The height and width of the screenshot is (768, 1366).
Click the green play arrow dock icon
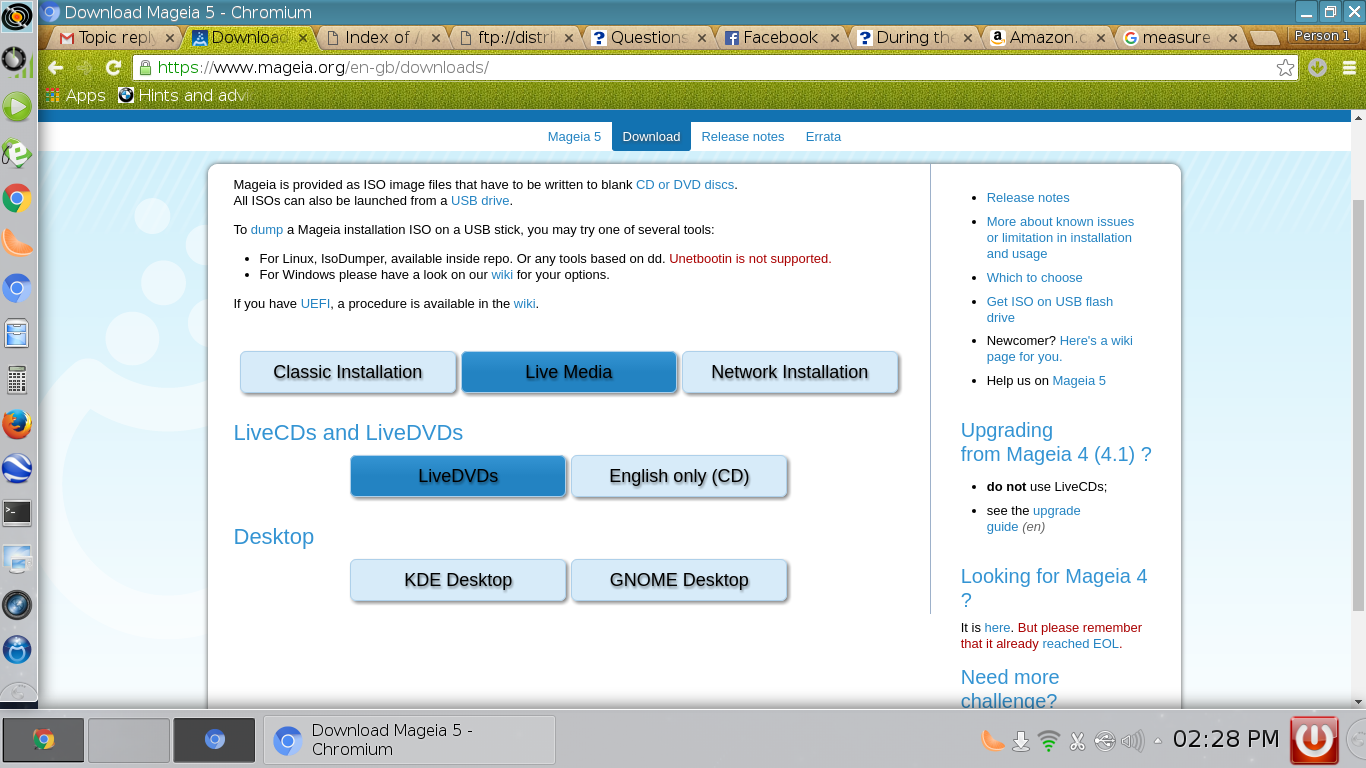(x=16, y=107)
